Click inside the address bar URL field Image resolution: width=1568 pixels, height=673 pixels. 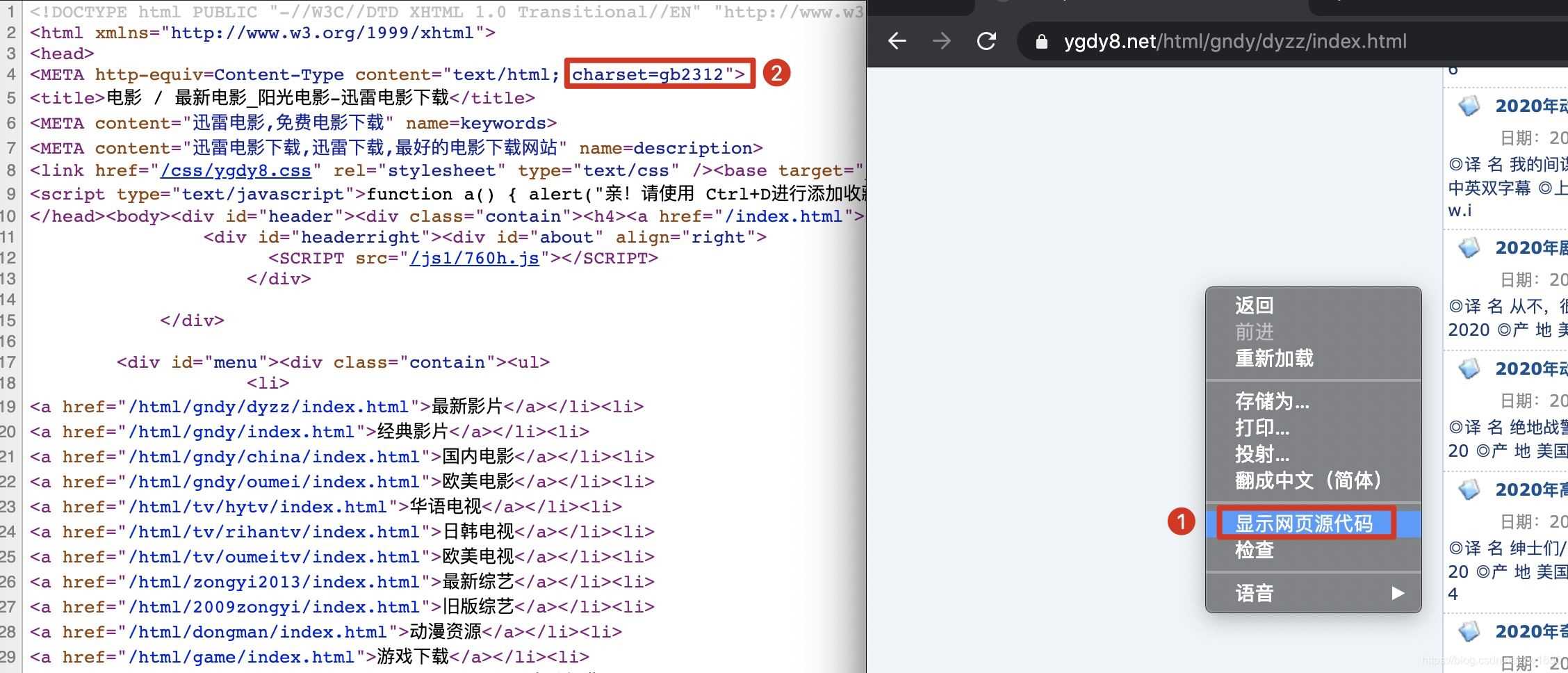point(1234,41)
